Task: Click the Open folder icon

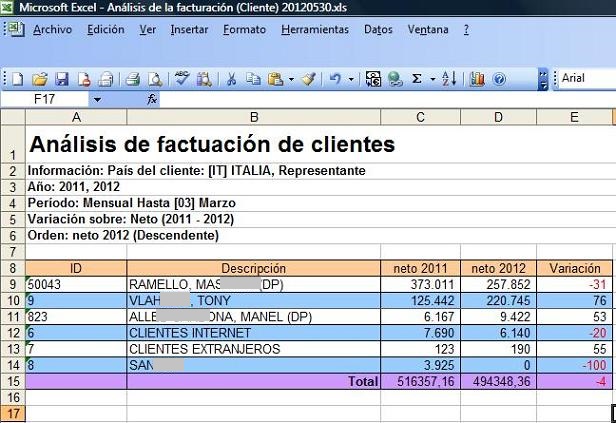Action: click(40, 78)
